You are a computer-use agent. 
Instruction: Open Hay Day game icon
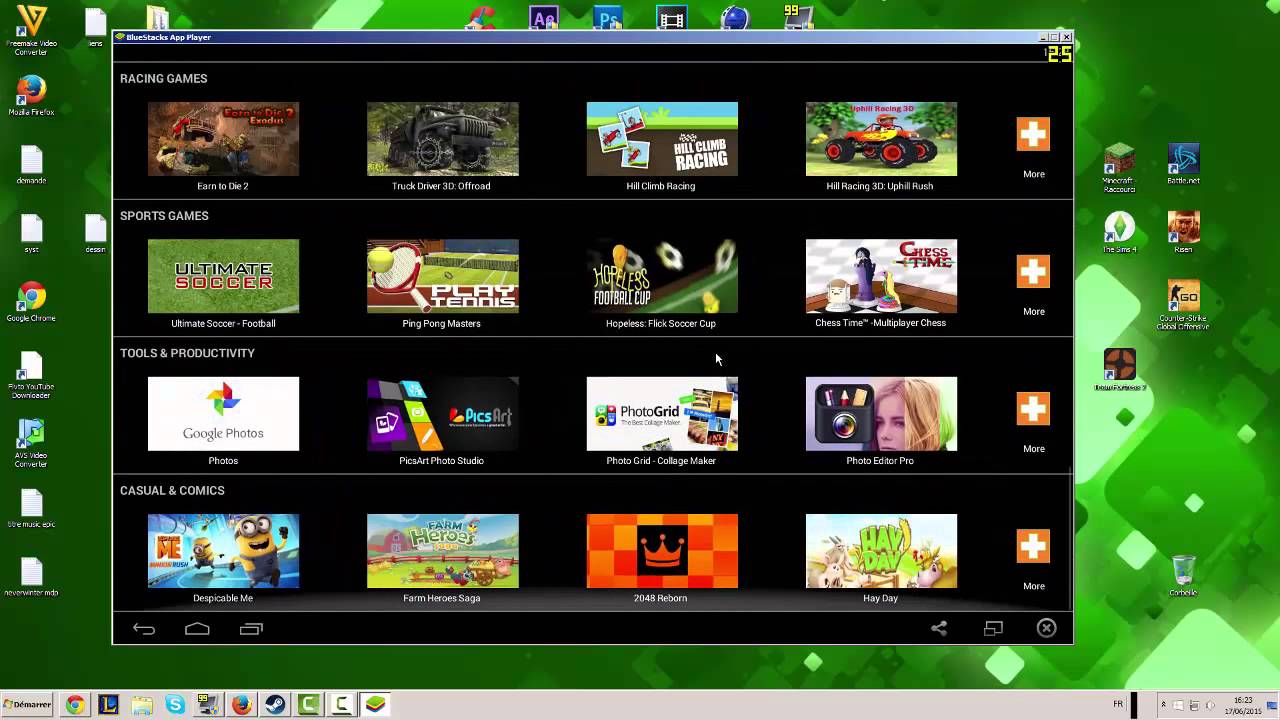(881, 551)
